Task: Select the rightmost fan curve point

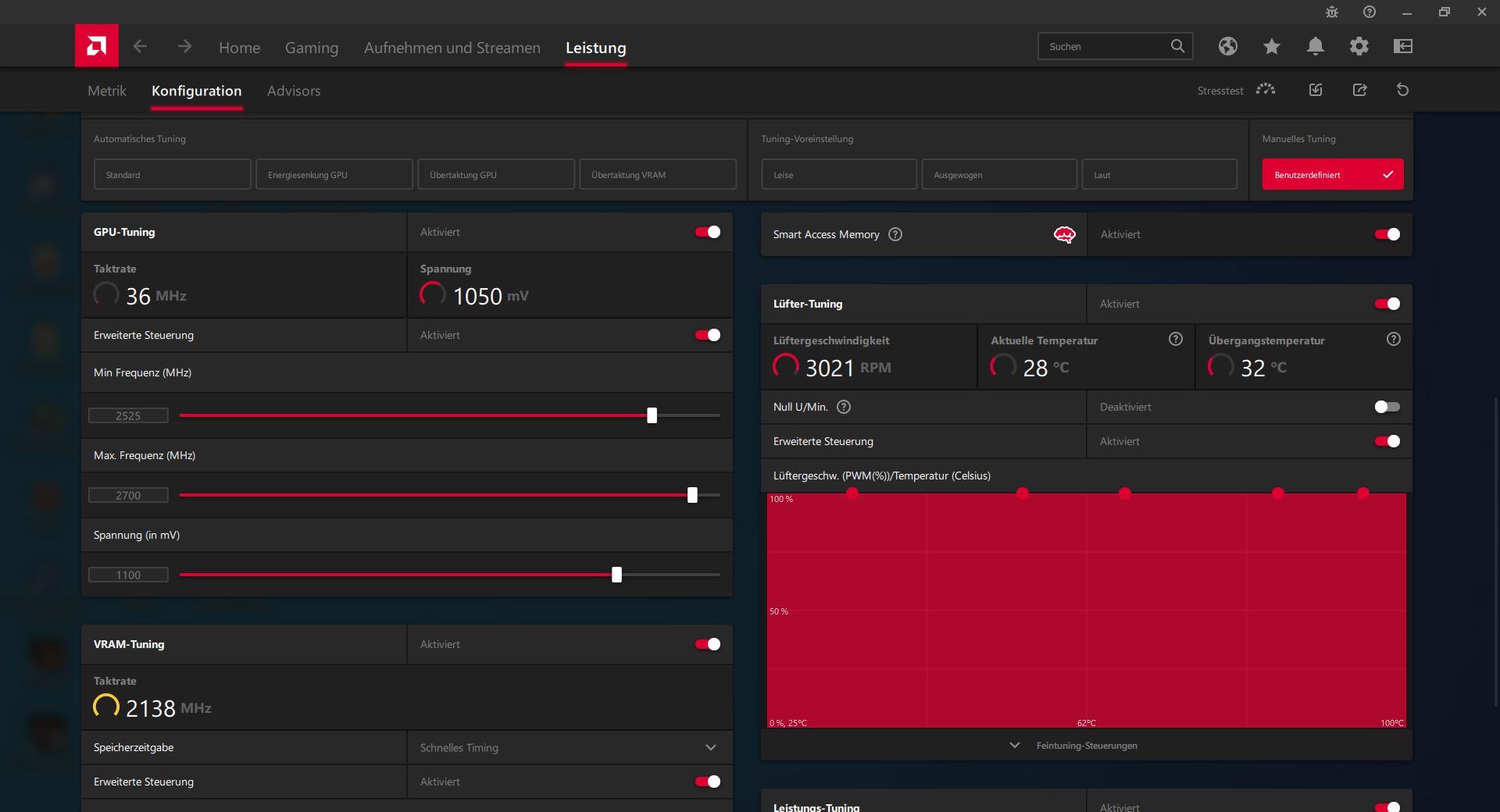Action: coord(1363,493)
